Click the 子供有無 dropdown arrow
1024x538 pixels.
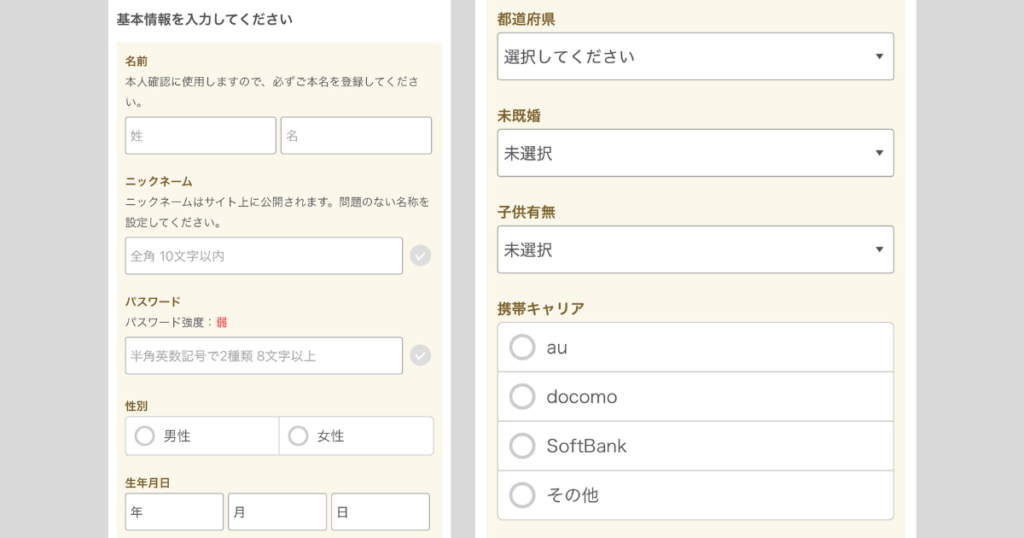tap(880, 249)
